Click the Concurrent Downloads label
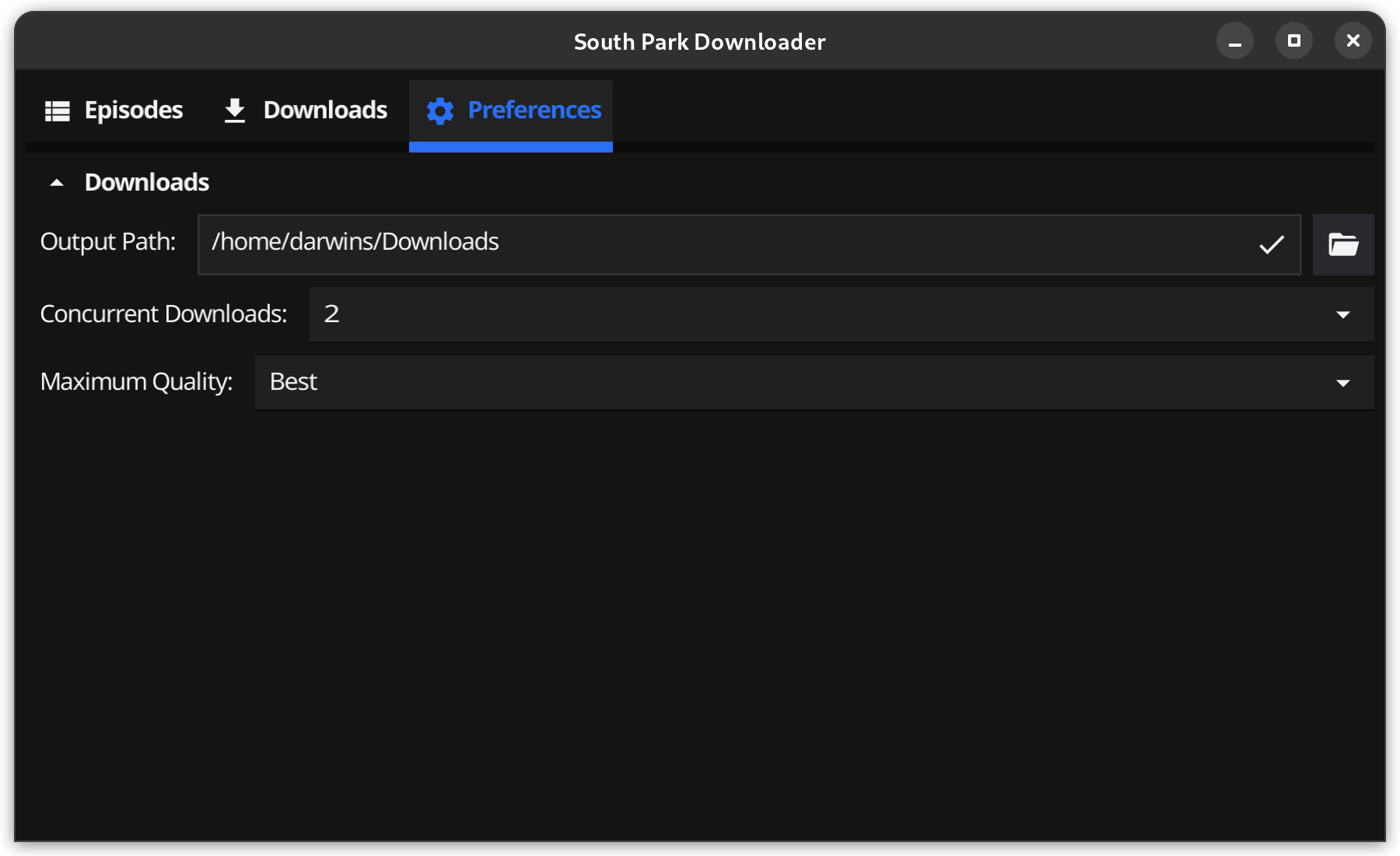Image resolution: width=1400 pixels, height=856 pixels. coord(163,314)
